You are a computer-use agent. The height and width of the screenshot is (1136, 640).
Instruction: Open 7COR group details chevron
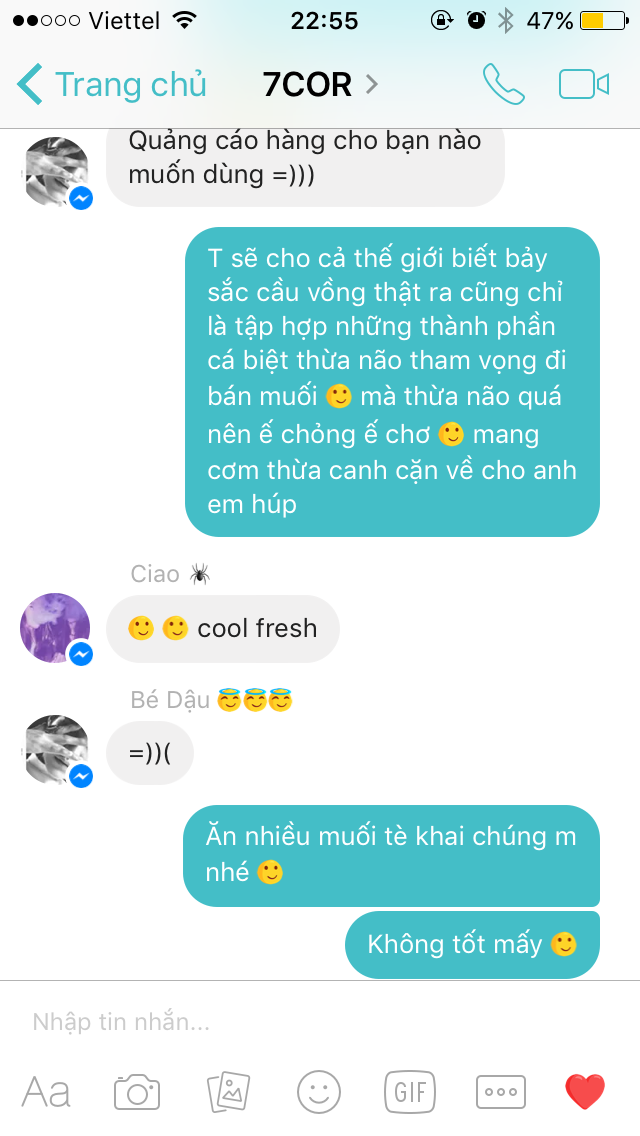pyautogui.click(x=372, y=85)
